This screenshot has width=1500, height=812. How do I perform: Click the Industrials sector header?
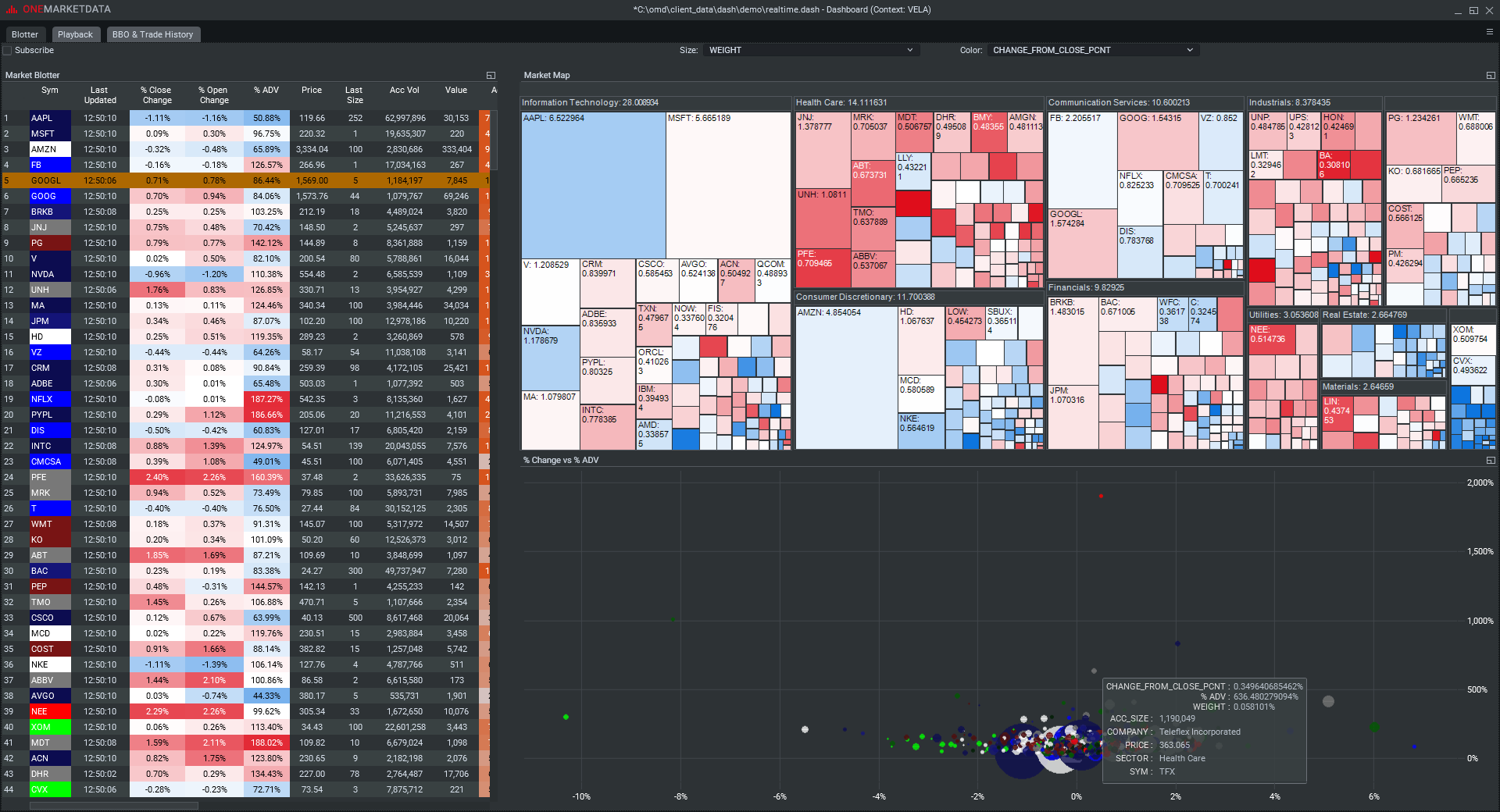click(x=1314, y=102)
